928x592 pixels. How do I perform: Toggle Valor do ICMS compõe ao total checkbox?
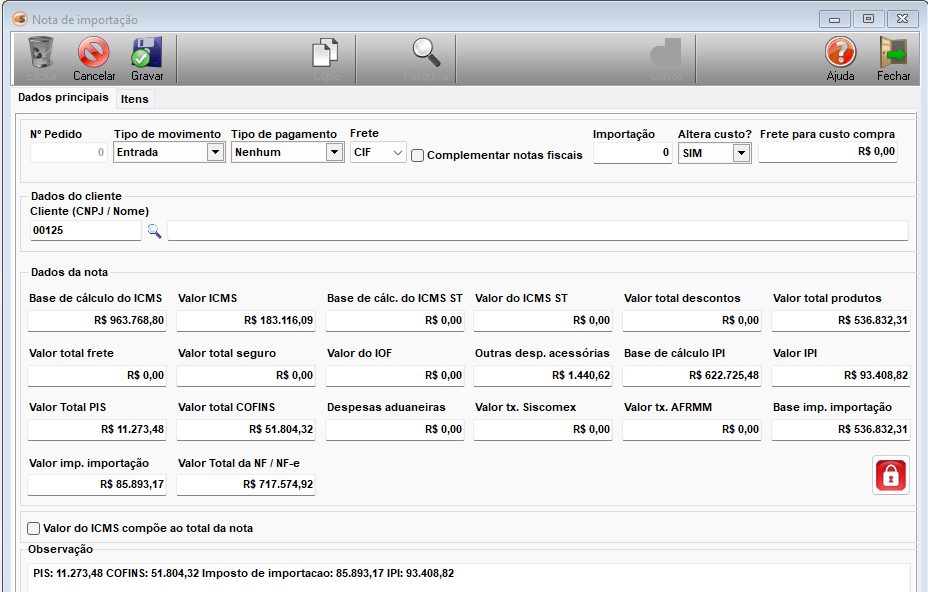coord(34,528)
